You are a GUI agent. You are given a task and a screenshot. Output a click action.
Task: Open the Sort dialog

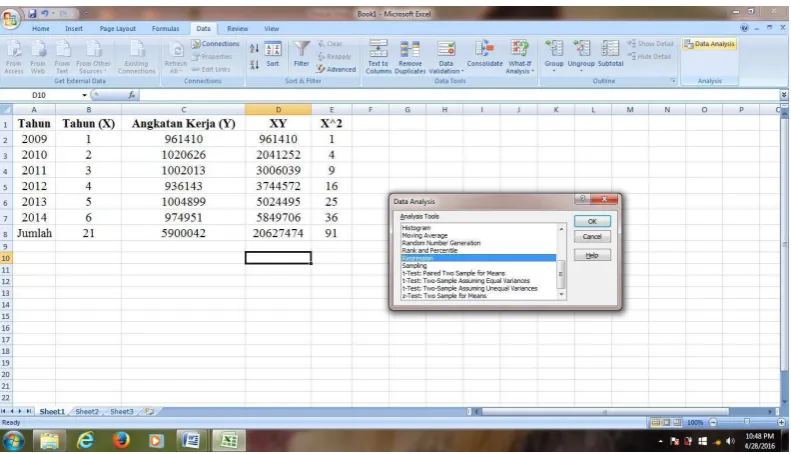tap(273, 54)
